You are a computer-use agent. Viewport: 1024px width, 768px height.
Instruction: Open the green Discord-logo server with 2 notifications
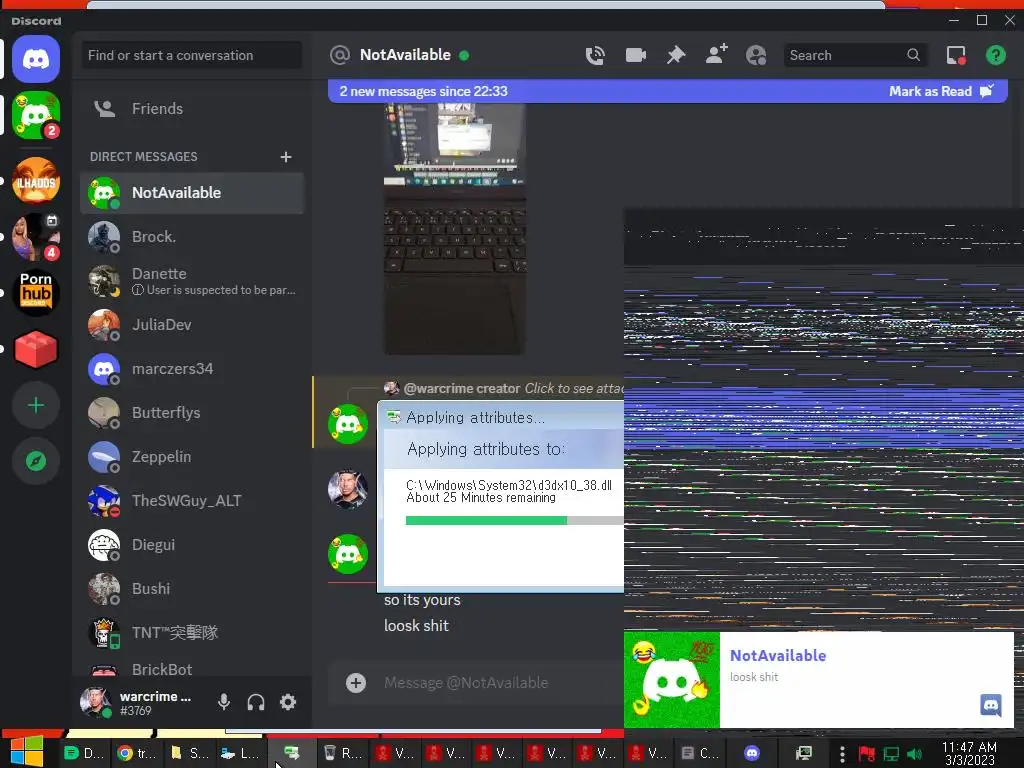36,115
